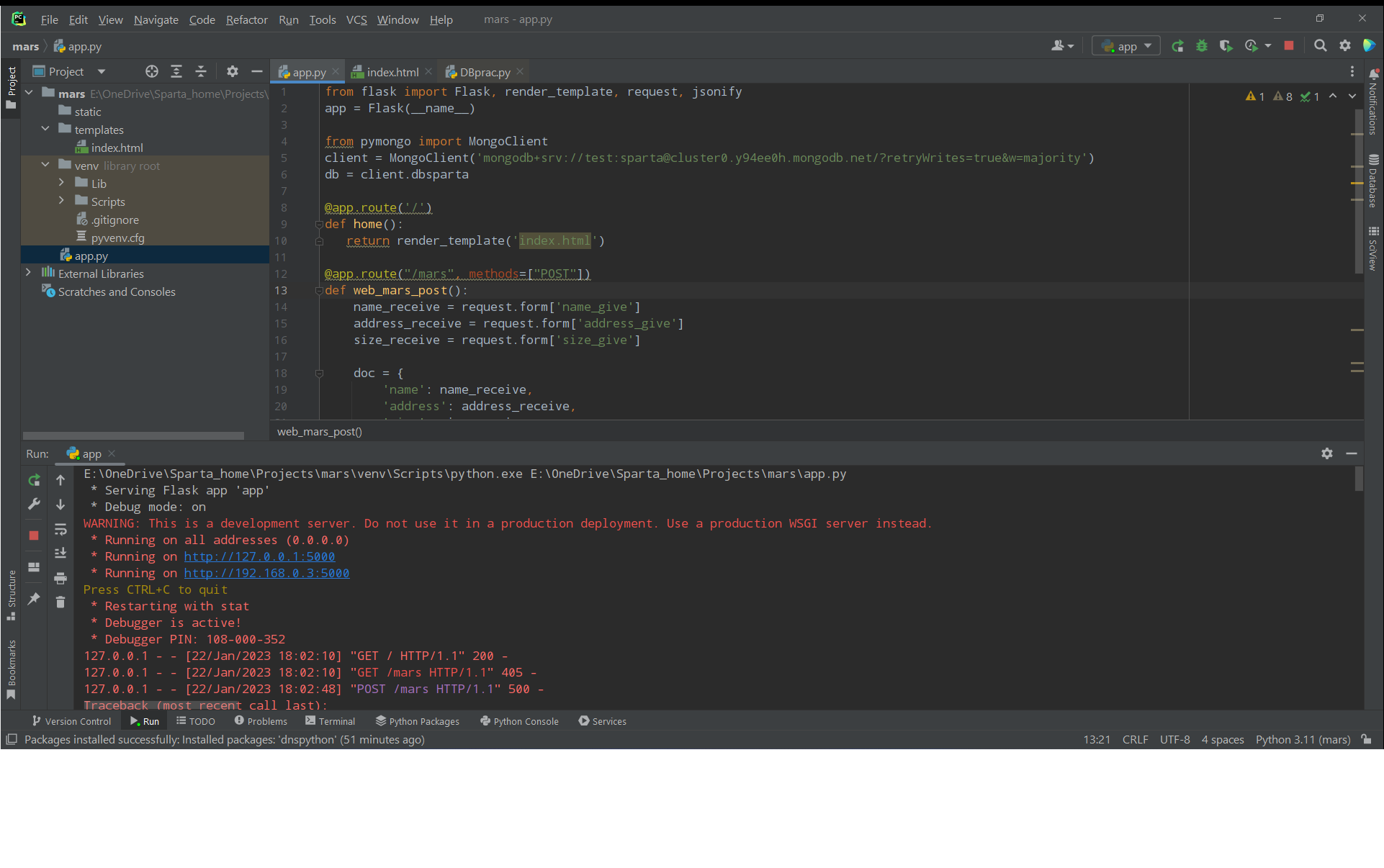This screenshot has width=1384, height=868.
Task: Collapse the templates folder
Action: tap(45, 129)
